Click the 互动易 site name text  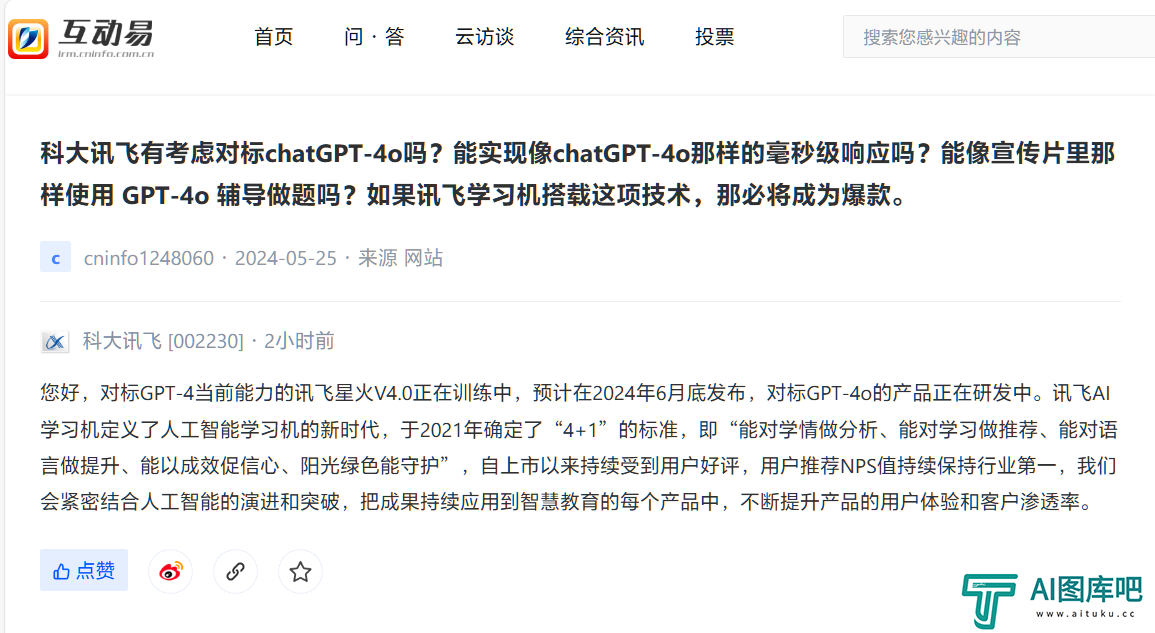click(106, 32)
